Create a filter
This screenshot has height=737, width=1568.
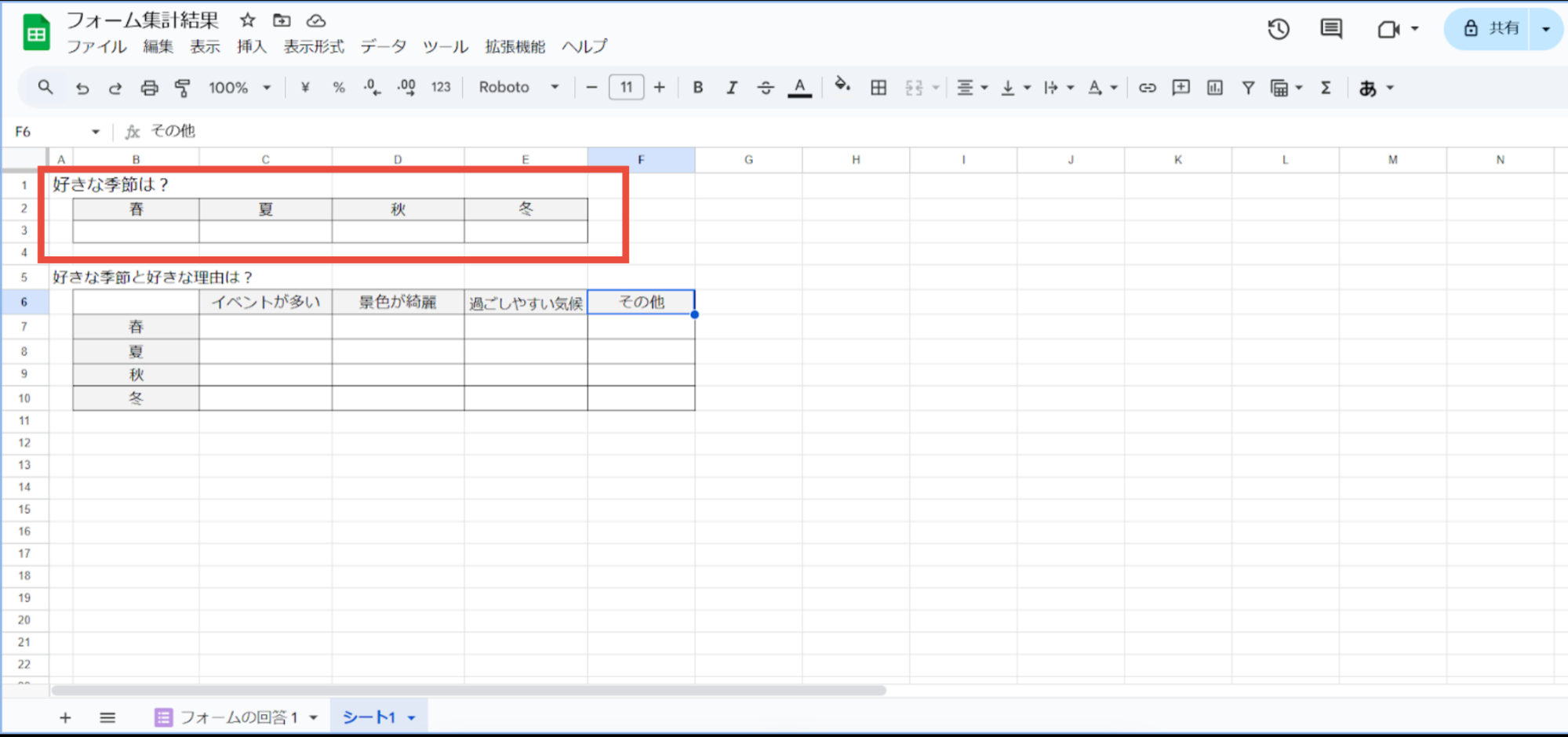pos(1248,88)
